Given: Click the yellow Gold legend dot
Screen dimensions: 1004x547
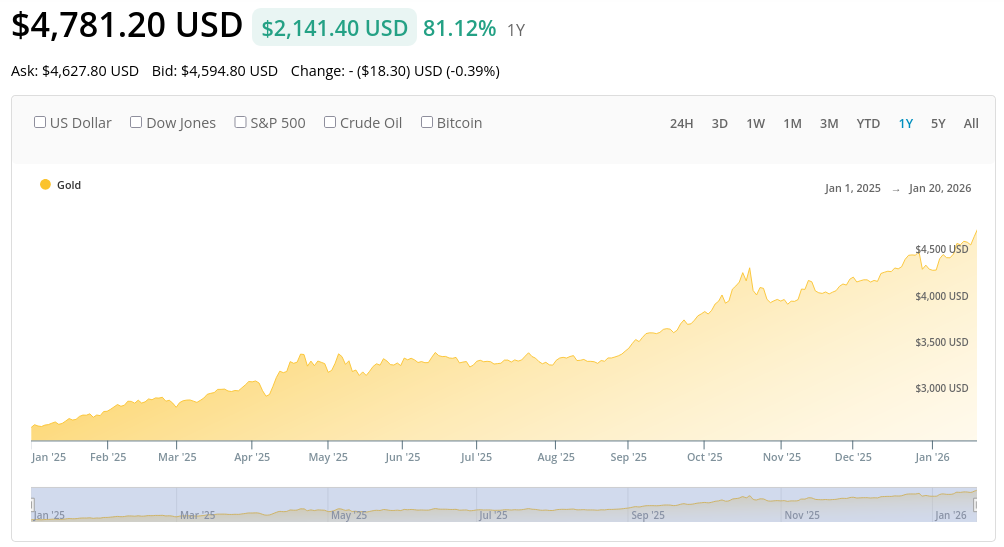Looking at the screenshot, I should [45, 185].
